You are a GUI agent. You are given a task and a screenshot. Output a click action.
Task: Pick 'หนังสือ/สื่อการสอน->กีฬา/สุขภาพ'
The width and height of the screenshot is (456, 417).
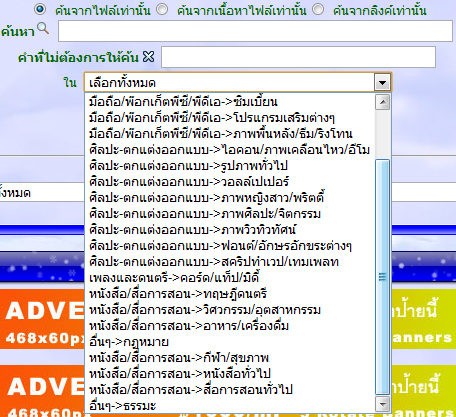click(230, 358)
